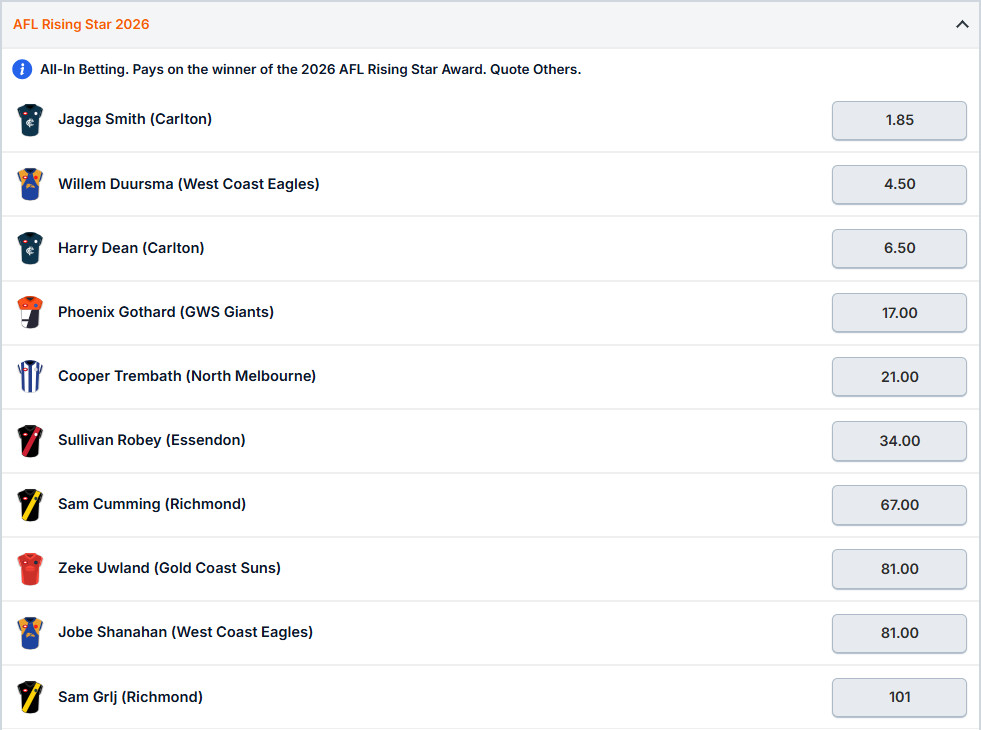Click Cooper Trembath's North Melbourne striped jersey icon
This screenshot has width=981, height=730.
(30, 376)
